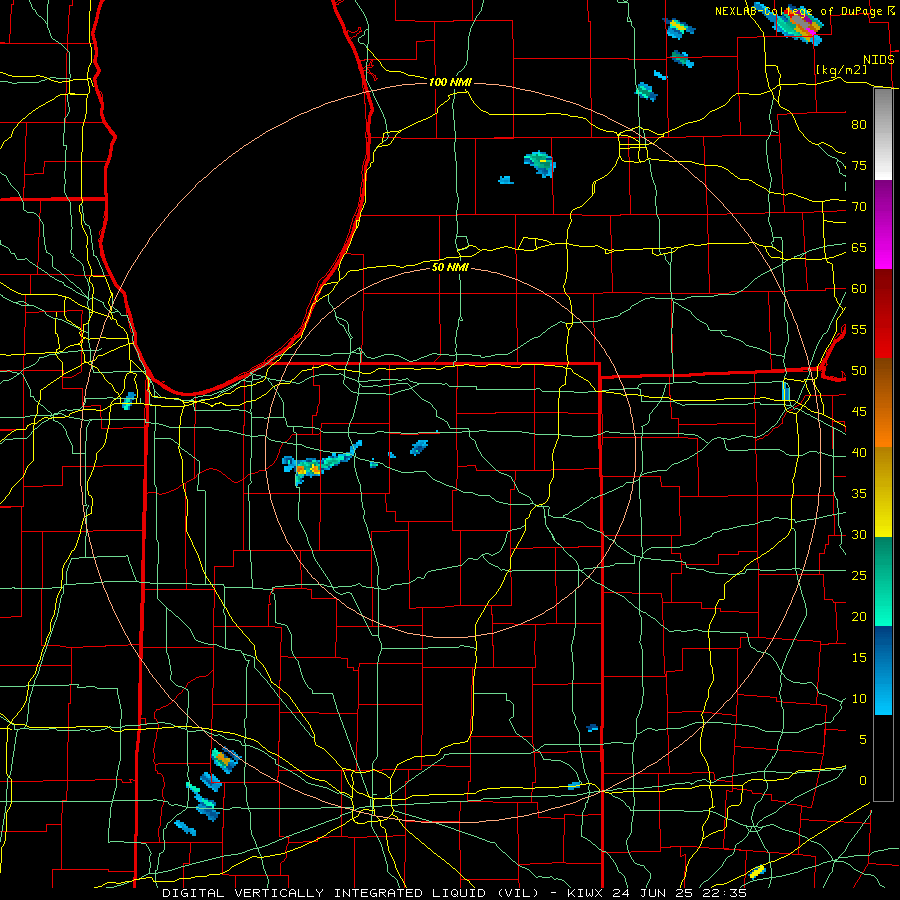The width and height of the screenshot is (900, 900).
Task: Click the NEXLAB-College of DuPage label
Action: (800, 11)
